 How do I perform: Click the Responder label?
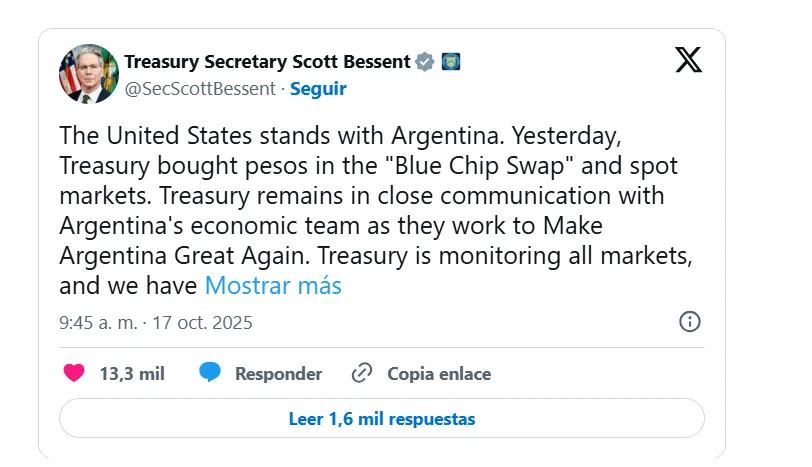pos(278,374)
